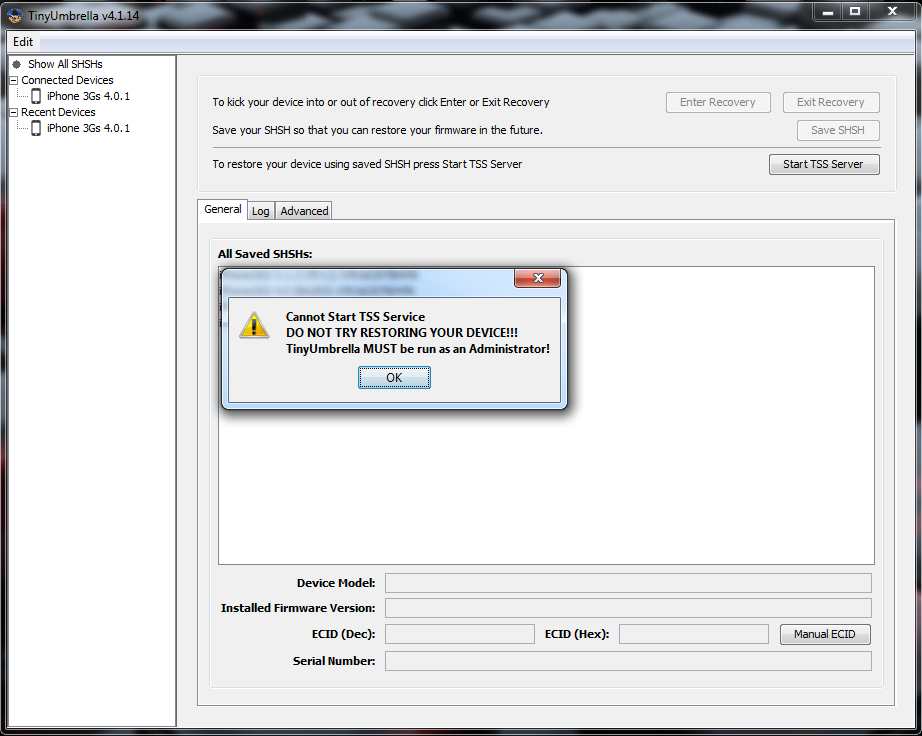
Task: Switch to the Log tab
Action: point(260,210)
